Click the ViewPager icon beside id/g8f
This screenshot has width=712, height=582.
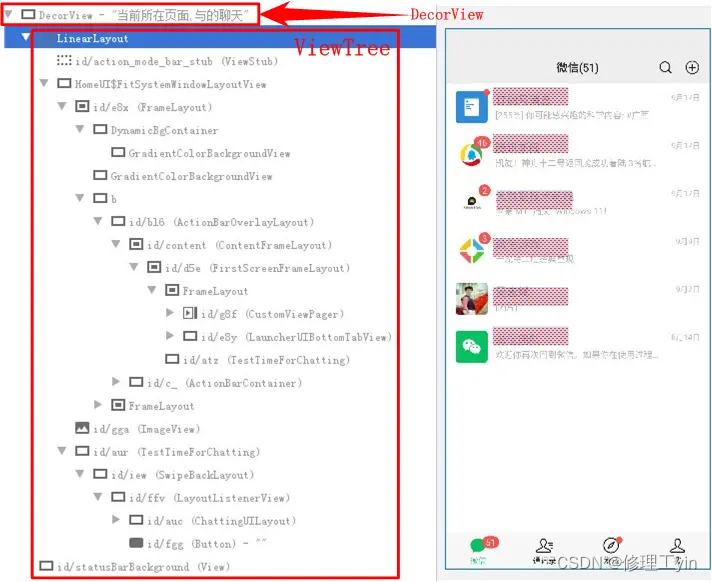pos(190,313)
